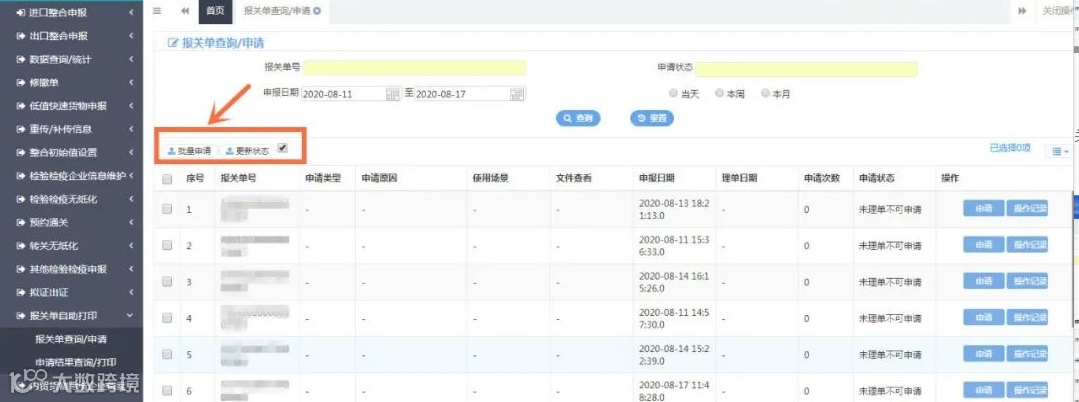Expand 其他检验检疫申报 with its chevron
This screenshot has width=1079, height=402.
pos(131,269)
